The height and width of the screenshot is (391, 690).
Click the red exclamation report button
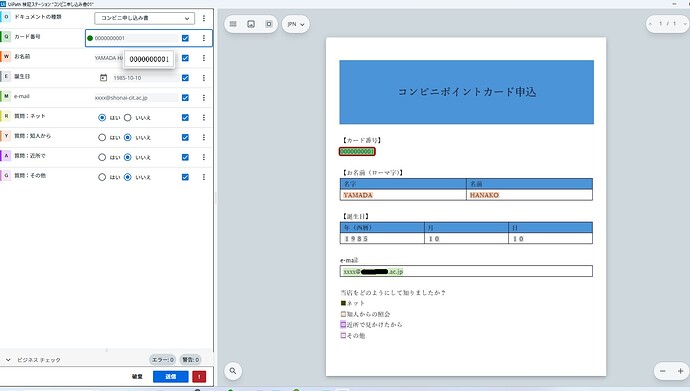pyautogui.click(x=199, y=376)
